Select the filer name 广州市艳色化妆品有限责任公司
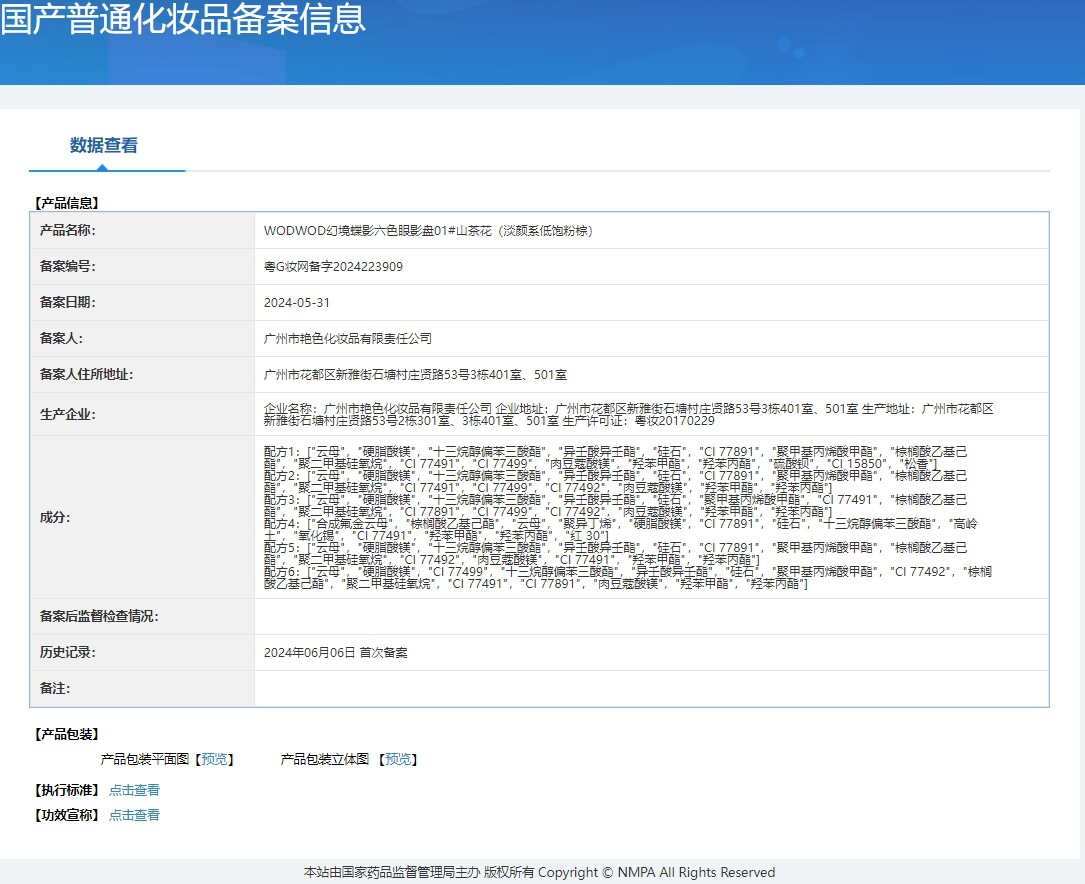Viewport: 1085px width, 884px height. click(x=347, y=338)
